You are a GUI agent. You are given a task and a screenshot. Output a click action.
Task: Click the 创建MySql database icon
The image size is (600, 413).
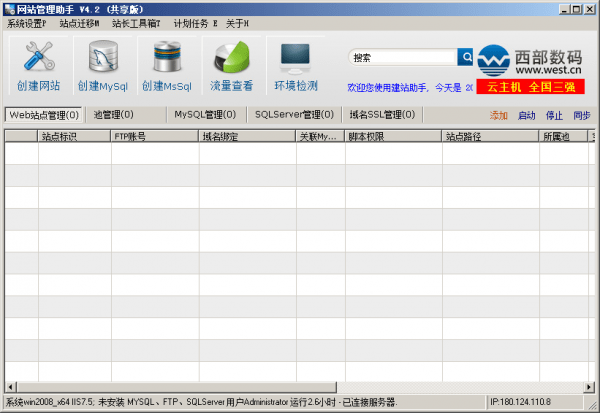point(102,58)
